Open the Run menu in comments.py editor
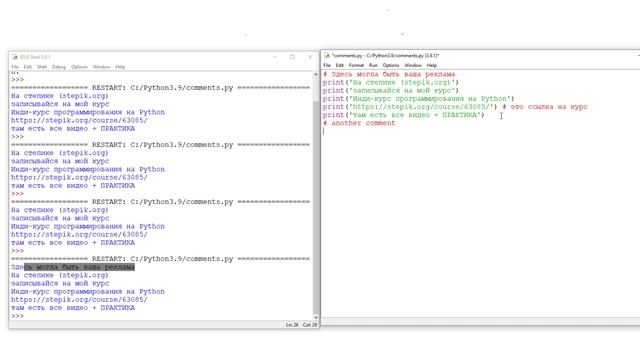The width and height of the screenshot is (640, 360). [373, 65]
